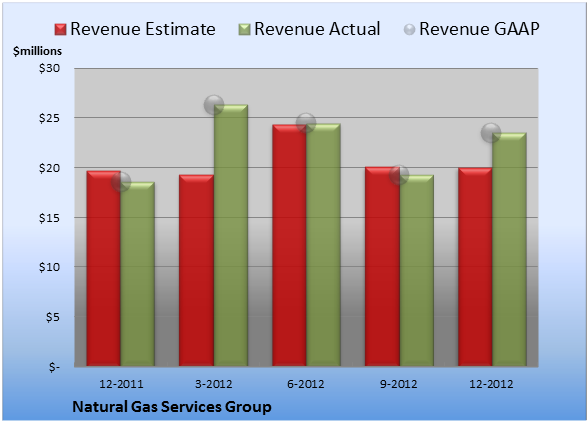Click the '9-2012' x-axis label
Viewport: 588px width, 422px height.
tap(399, 384)
